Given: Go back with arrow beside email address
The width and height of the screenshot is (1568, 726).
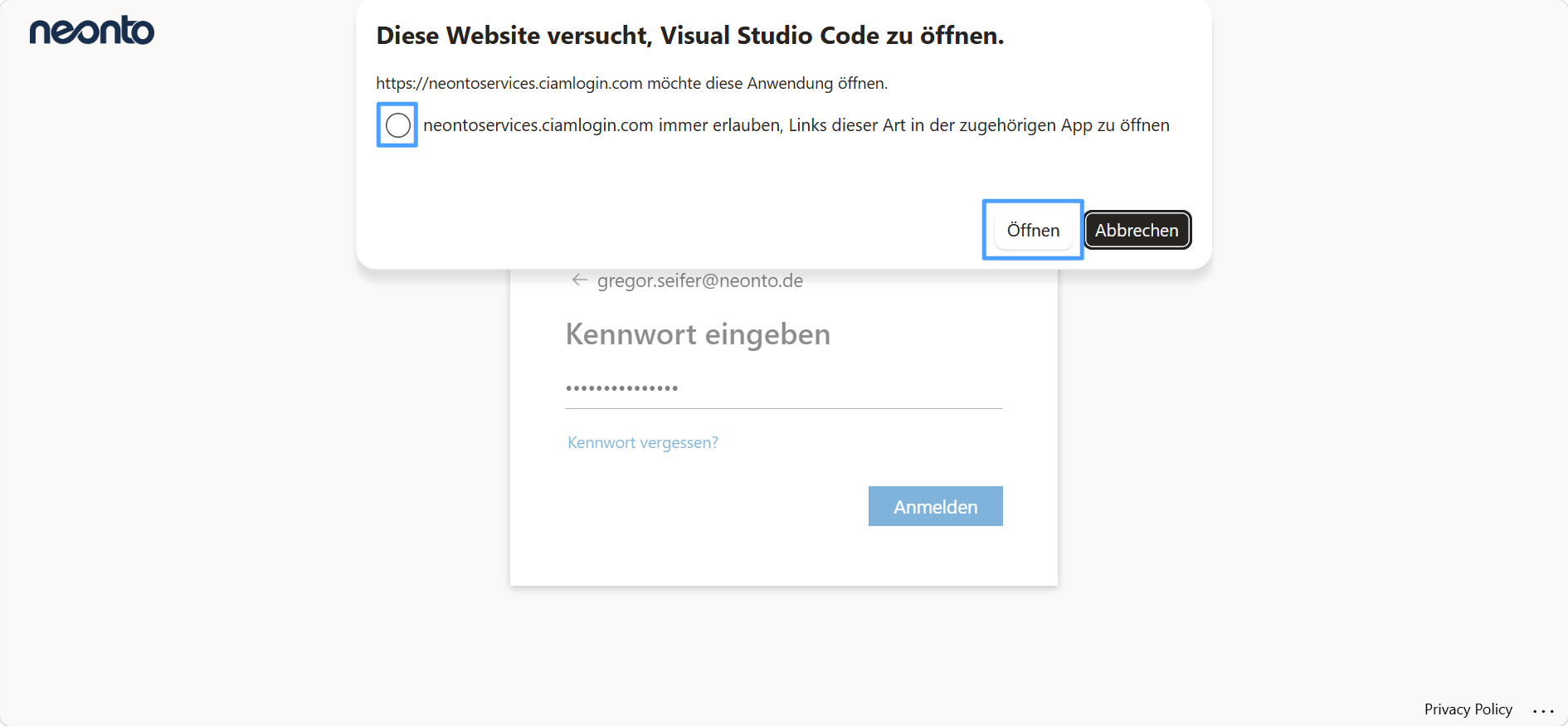Looking at the screenshot, I should [580, 280].
